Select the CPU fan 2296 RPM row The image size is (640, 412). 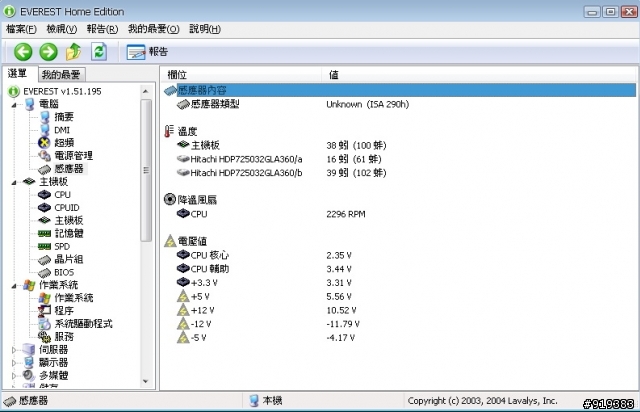click(x=399, y=214)
